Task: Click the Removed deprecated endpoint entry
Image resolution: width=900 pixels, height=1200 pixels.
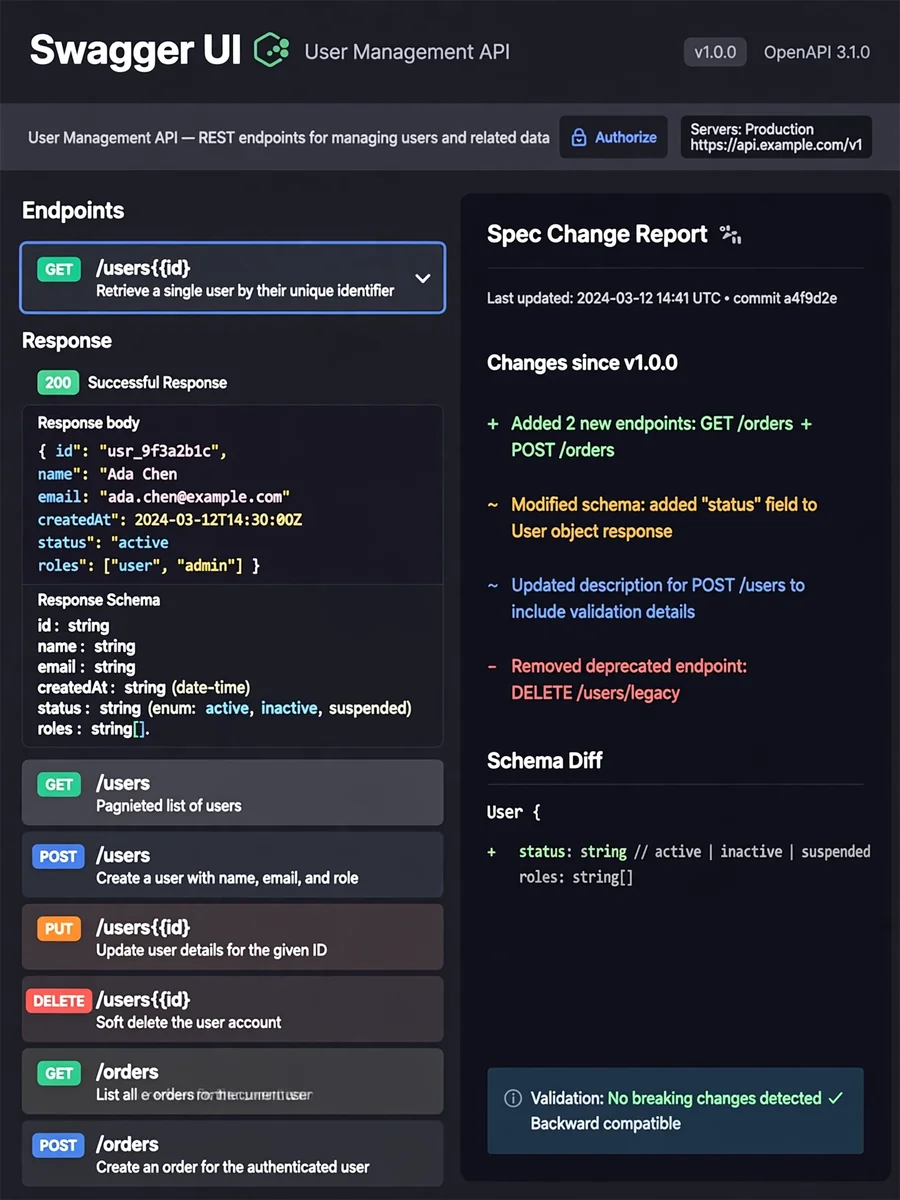Action: (x=629, y=679)
